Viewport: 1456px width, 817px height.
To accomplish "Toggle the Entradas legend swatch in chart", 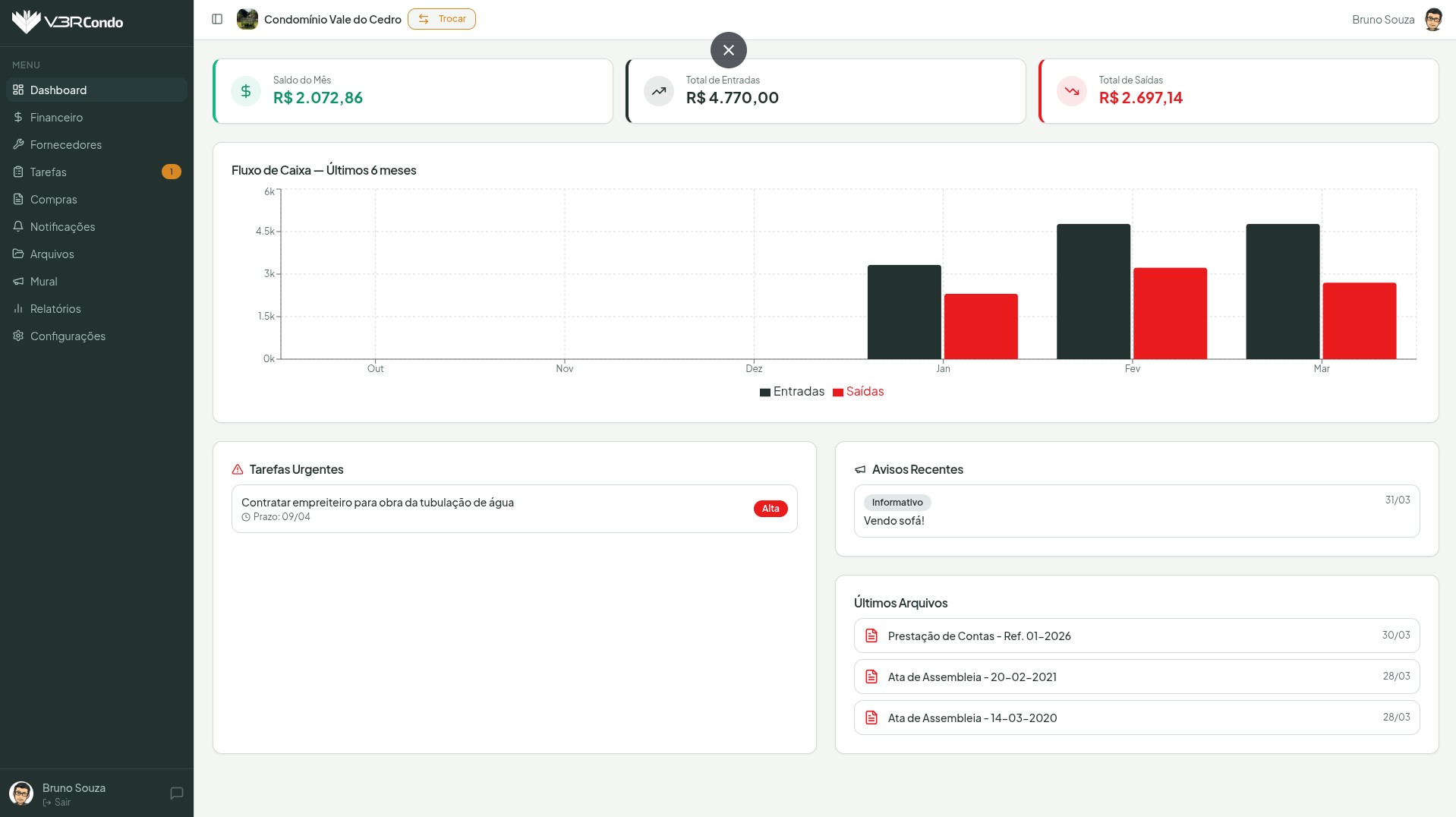I will tap(765, 393).
